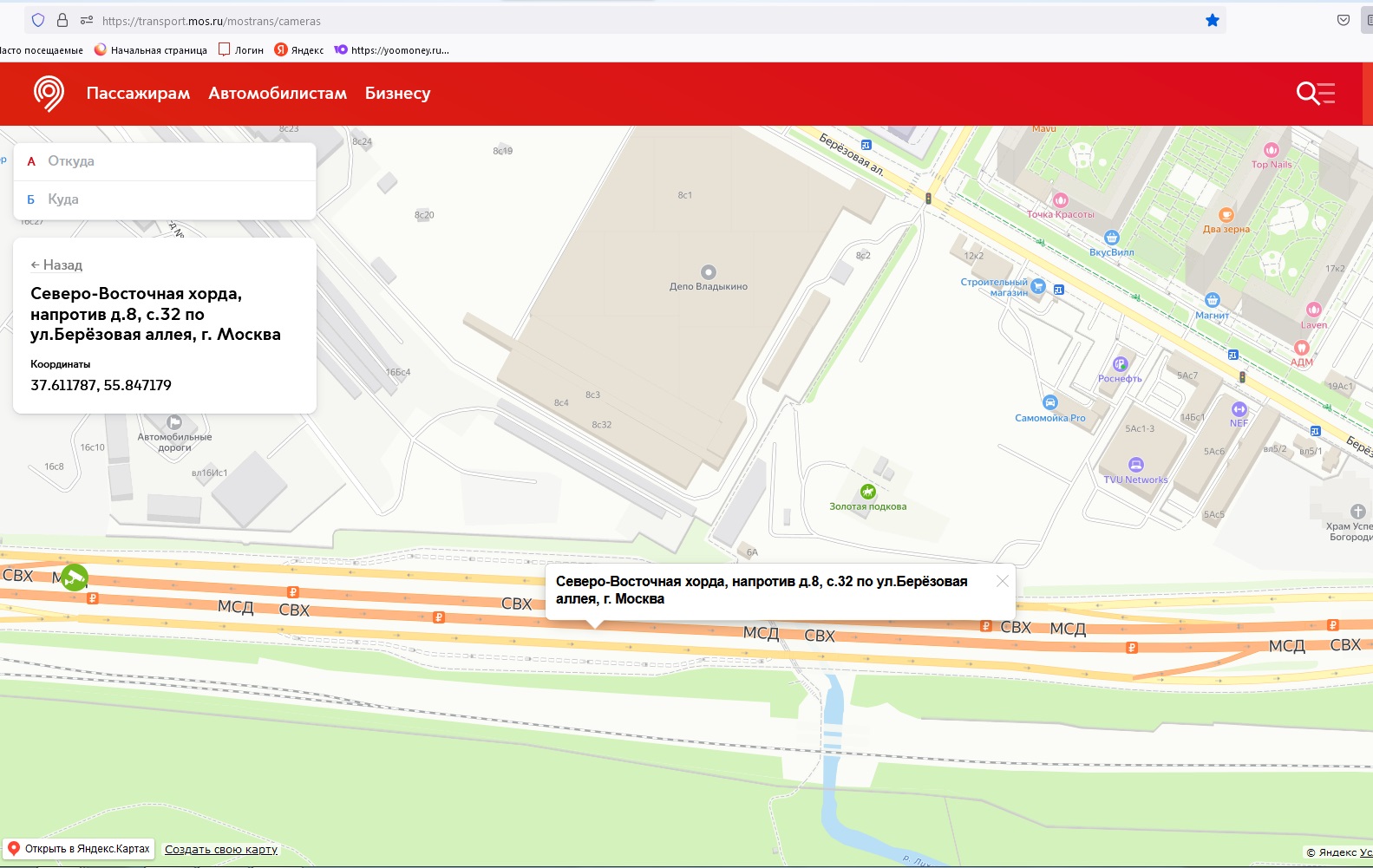This screenshot has width=1373, height=868.
Task: Bookmark star icon in address bar
Action: click(1212, 21)
